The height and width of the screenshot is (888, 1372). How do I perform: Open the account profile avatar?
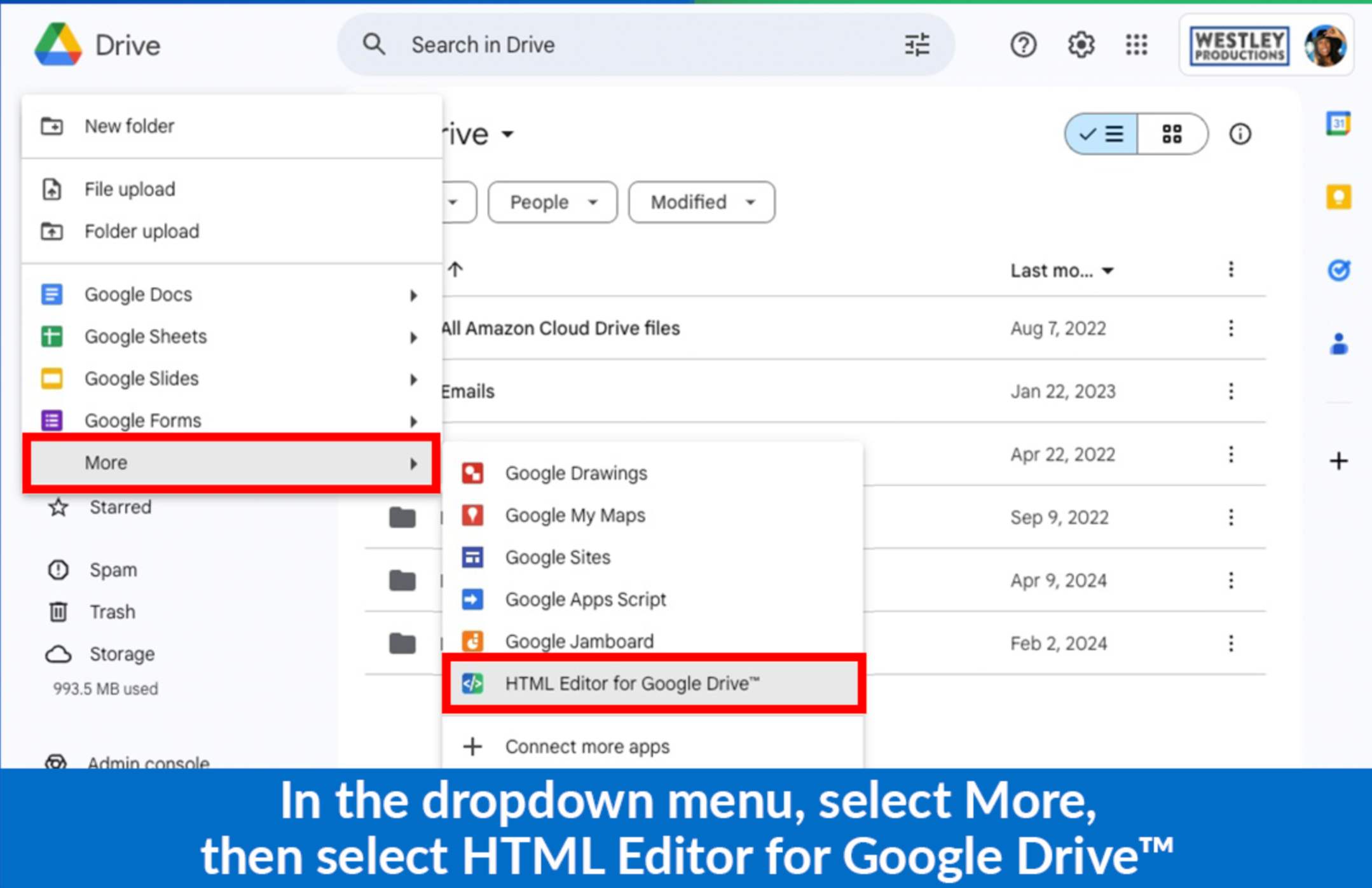(x=1325, y=46)
